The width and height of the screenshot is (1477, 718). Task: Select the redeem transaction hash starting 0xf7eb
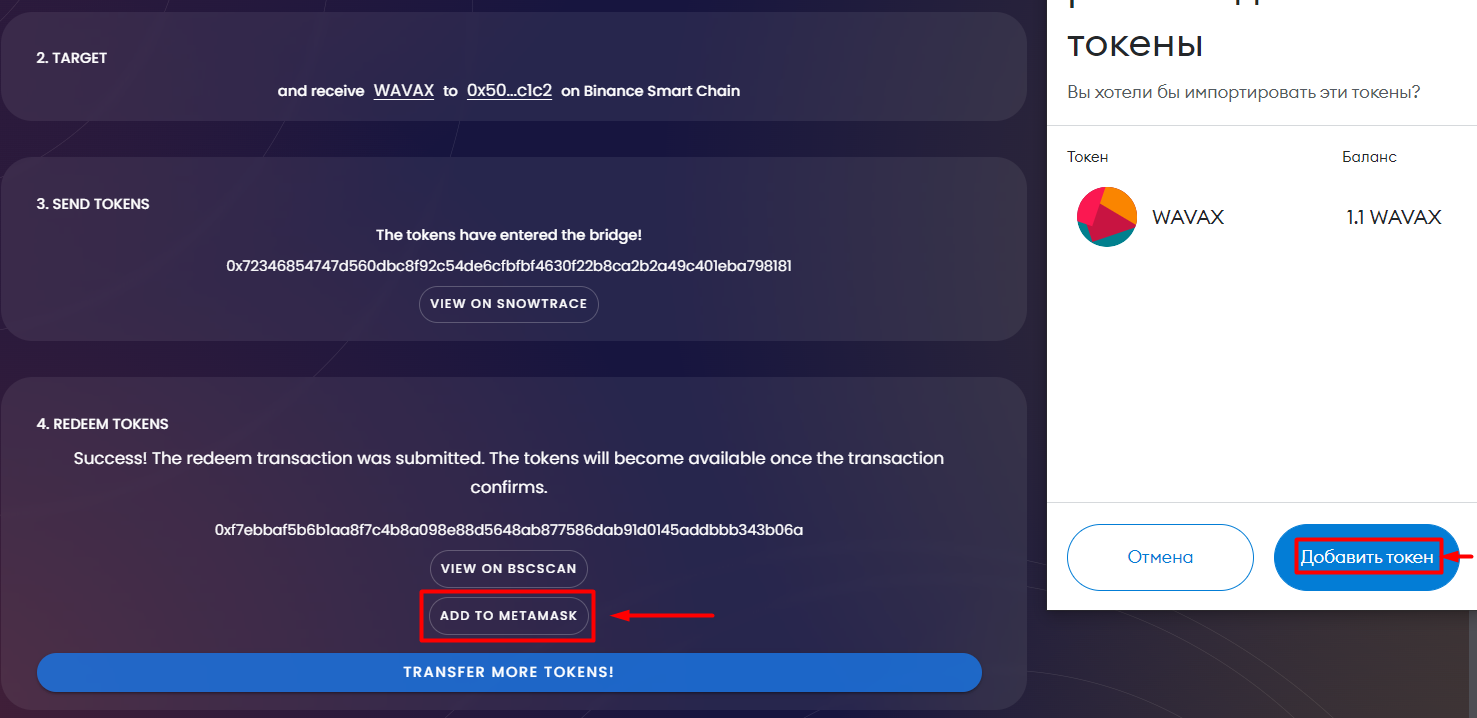pyautogui.click(x=509, y=529)
